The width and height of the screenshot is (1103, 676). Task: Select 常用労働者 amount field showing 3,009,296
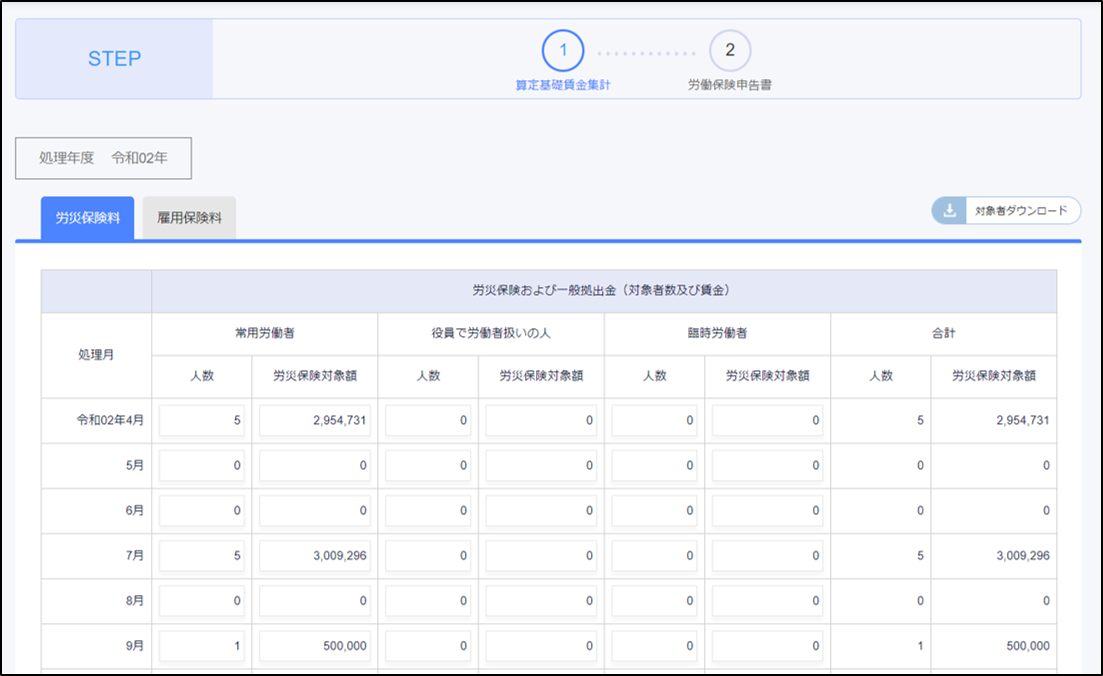click(315, 556)
